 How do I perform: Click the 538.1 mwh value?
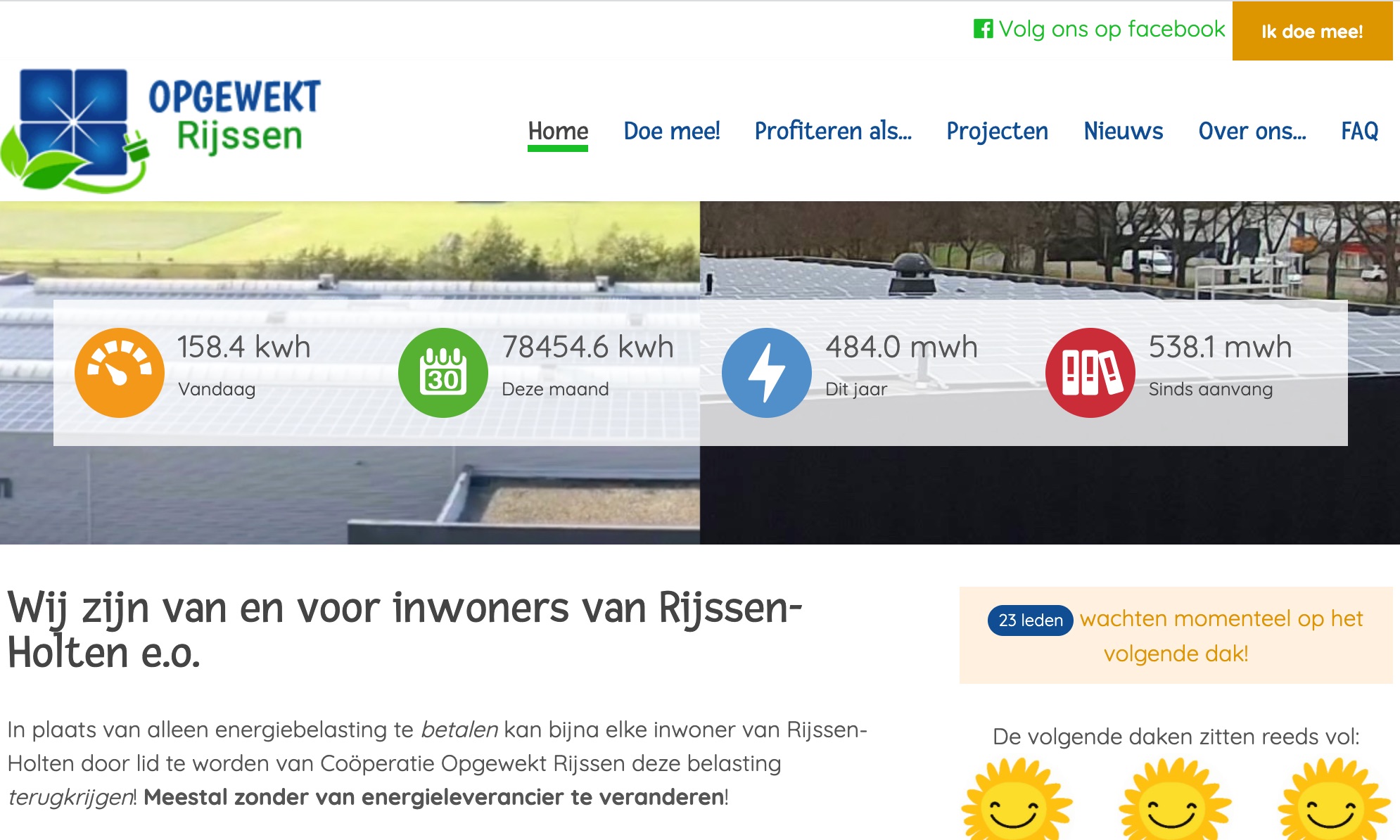(1221, 347)
